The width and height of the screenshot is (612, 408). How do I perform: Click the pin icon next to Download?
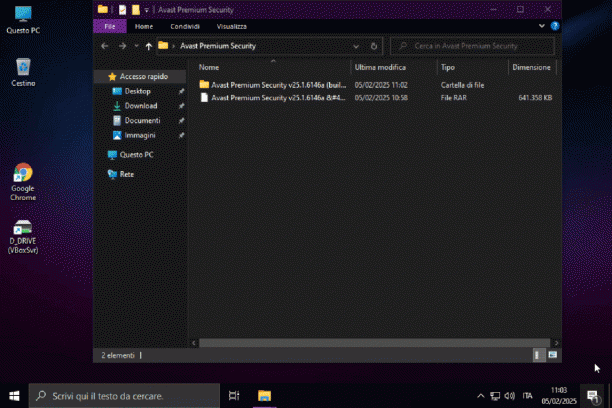181,106
